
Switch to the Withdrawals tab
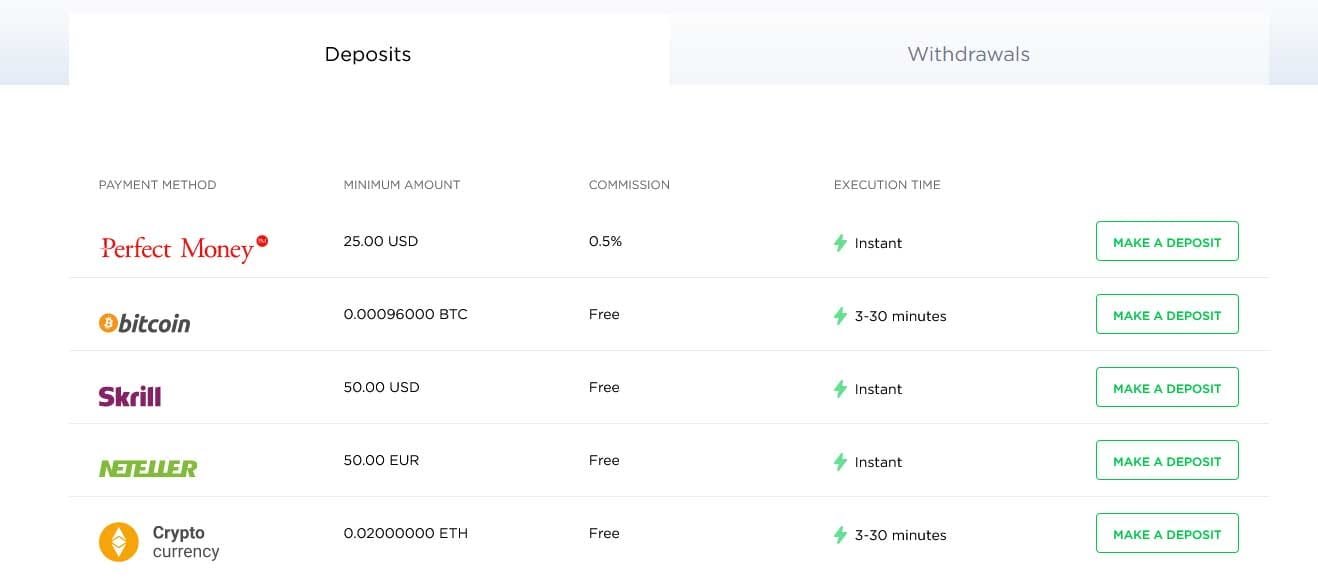(968, 54)
